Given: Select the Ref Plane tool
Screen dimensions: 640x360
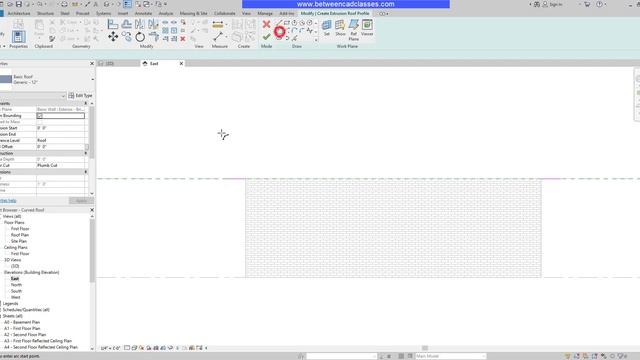Looking at the screenshot, I should pos(353,29).
